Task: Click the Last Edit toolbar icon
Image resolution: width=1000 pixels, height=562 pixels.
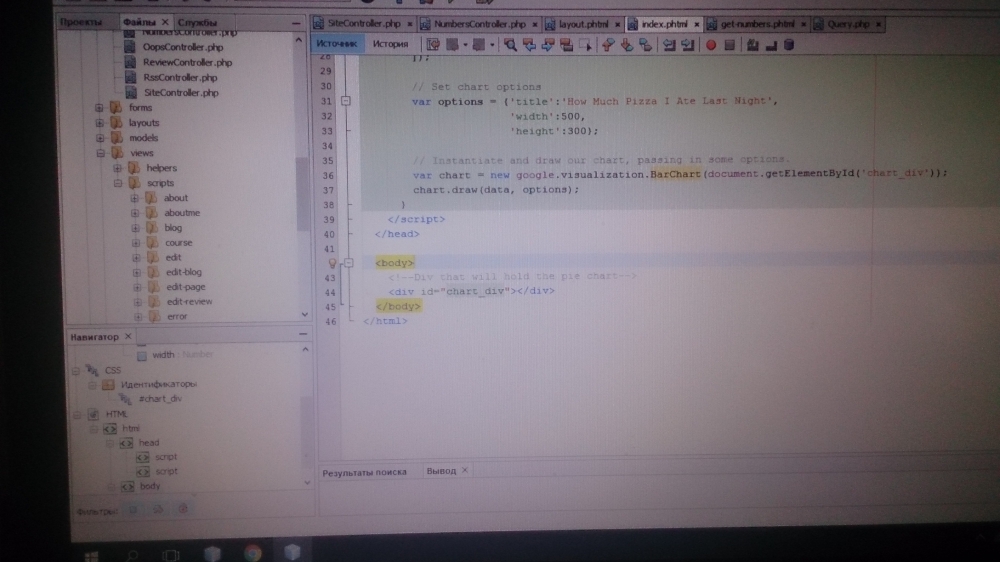Action: [x=432, y=44]
